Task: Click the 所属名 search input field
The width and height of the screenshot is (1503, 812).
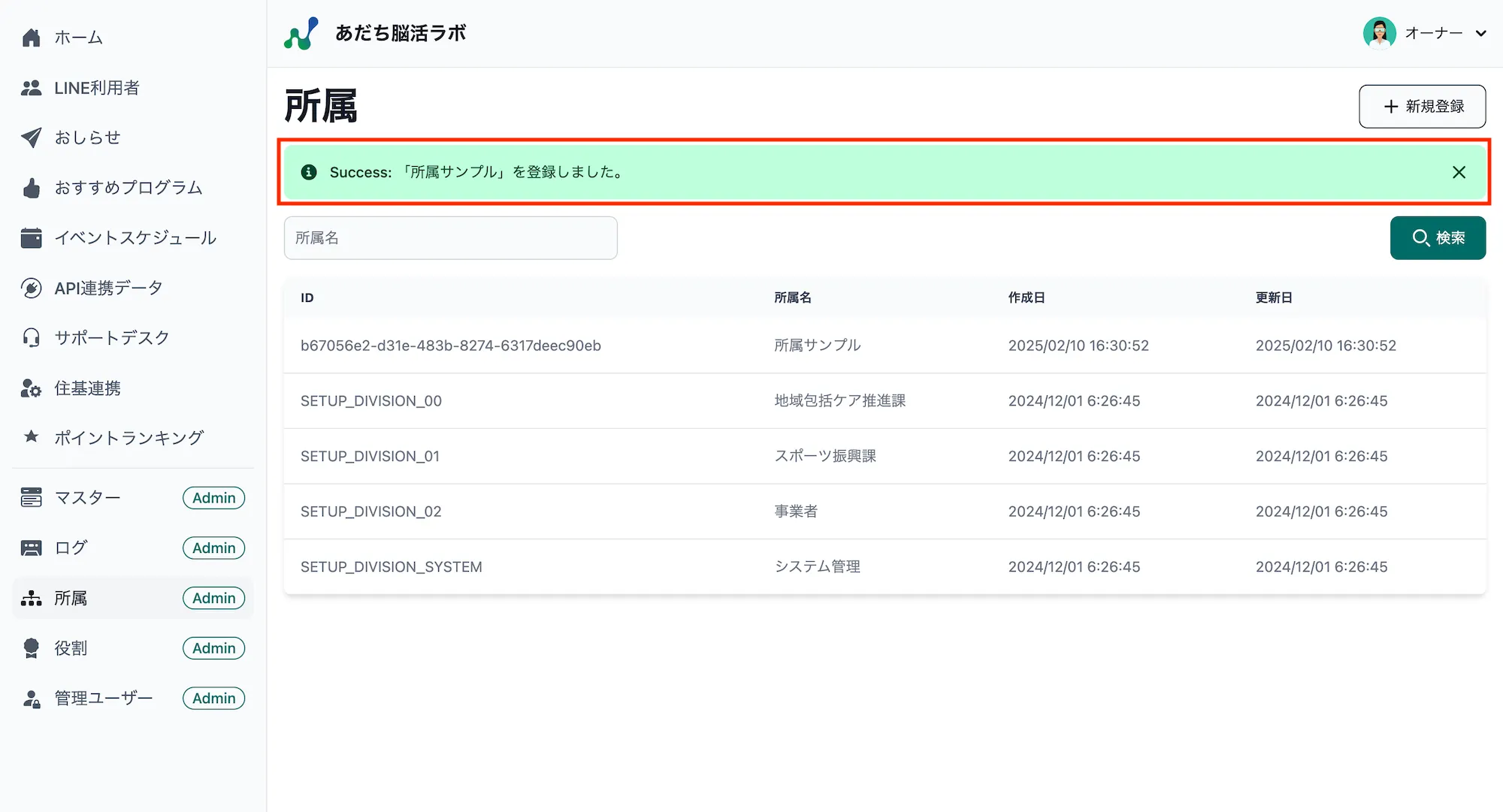Action: click(449, 237)
